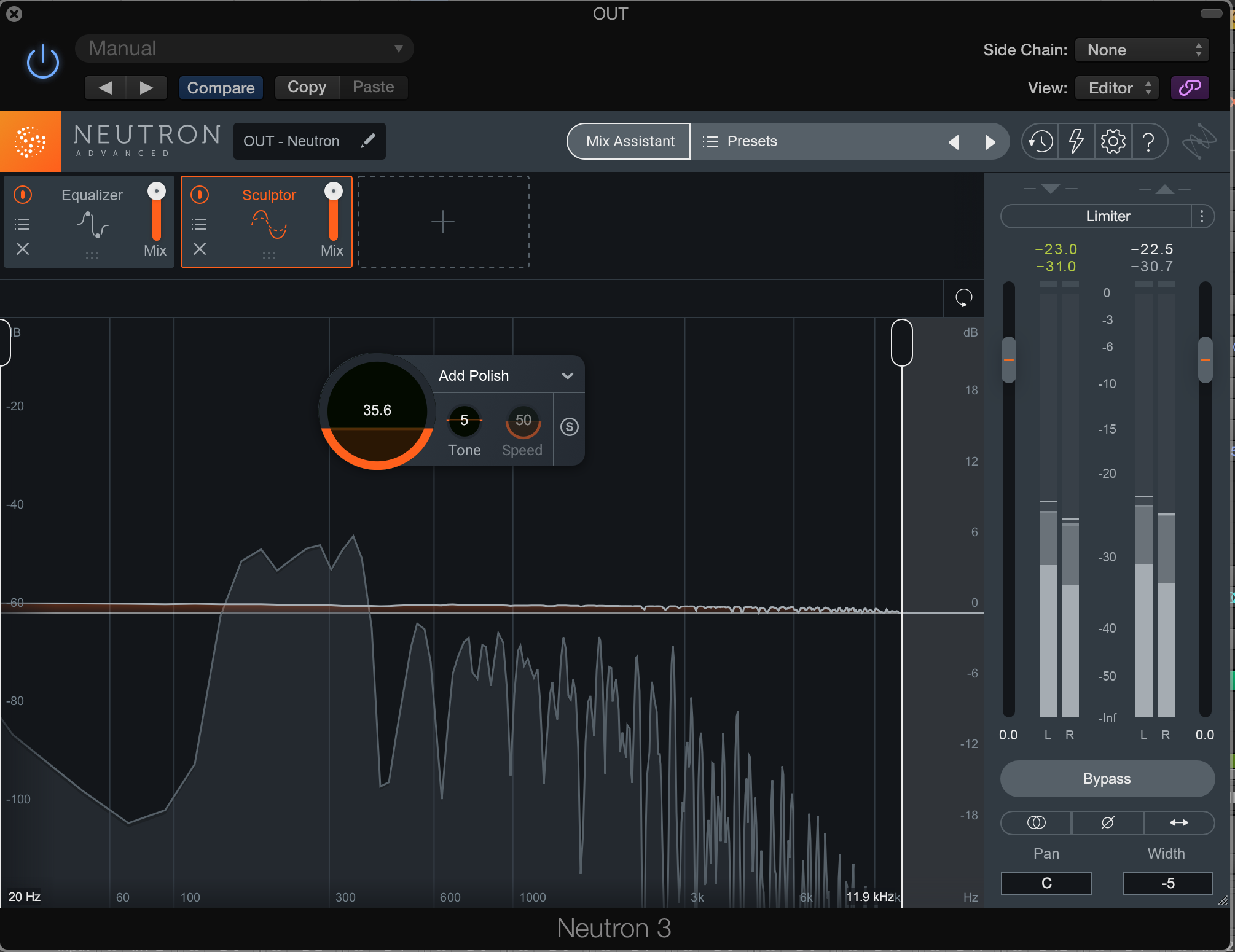Click the 20 Hz frequency label
The width and height of the screenshot is (1235, 952).
coord(25,897)
